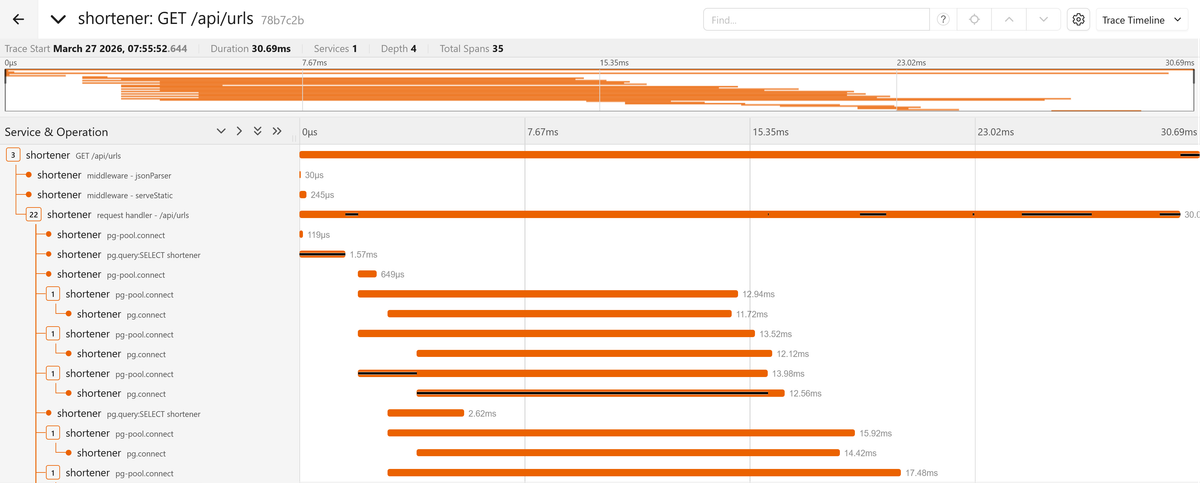Screen dimensions: 1200x483
Task: Open the trace settings gear
Action: coord(1078,20)
